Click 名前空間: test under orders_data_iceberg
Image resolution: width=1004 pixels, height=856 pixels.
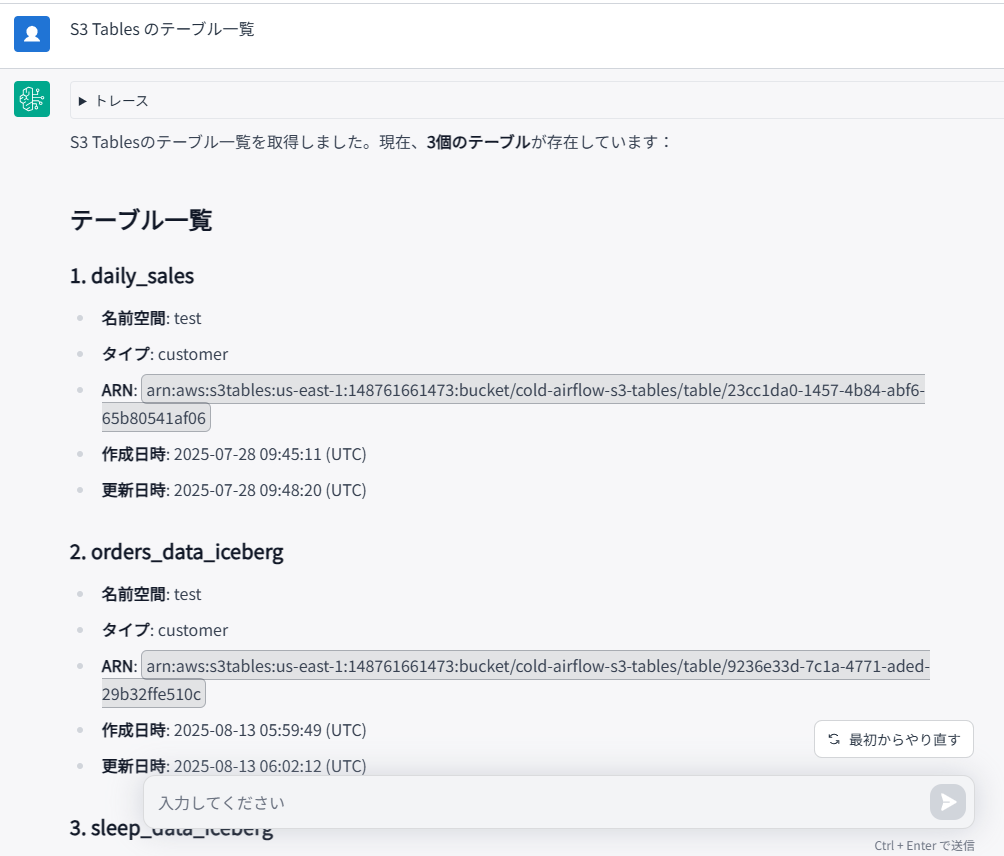[x=151, y=594]
